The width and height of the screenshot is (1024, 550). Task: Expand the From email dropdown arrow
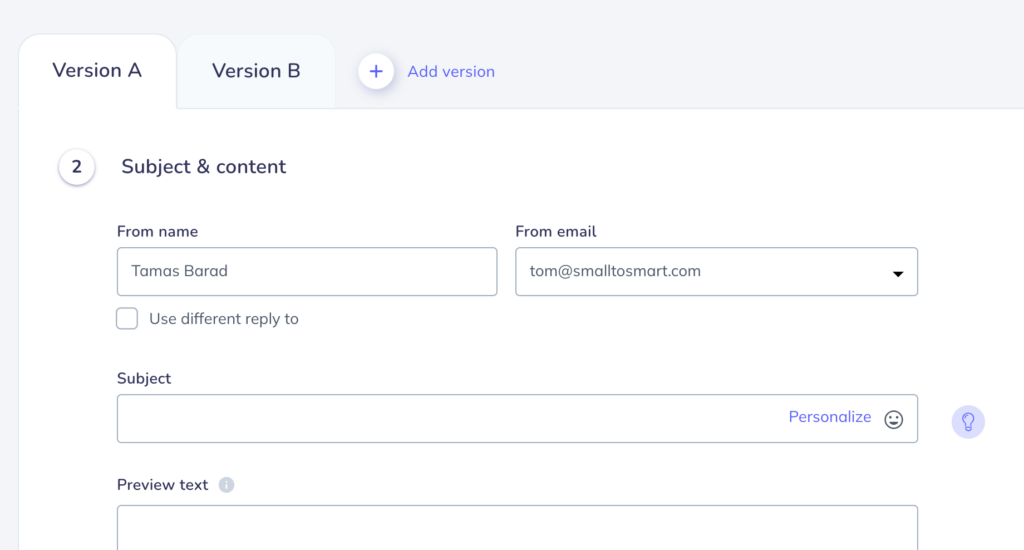(897, 273)
